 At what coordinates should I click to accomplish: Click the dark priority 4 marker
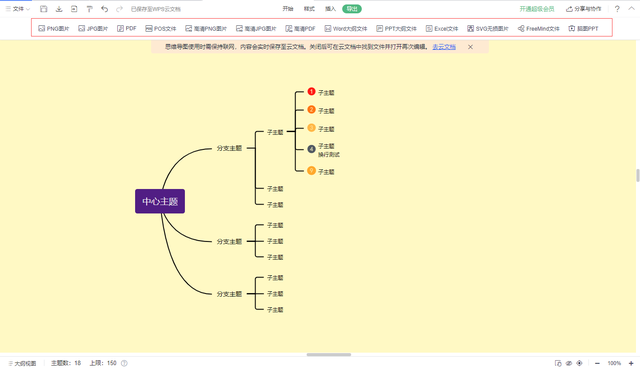[x=311, y=149]
